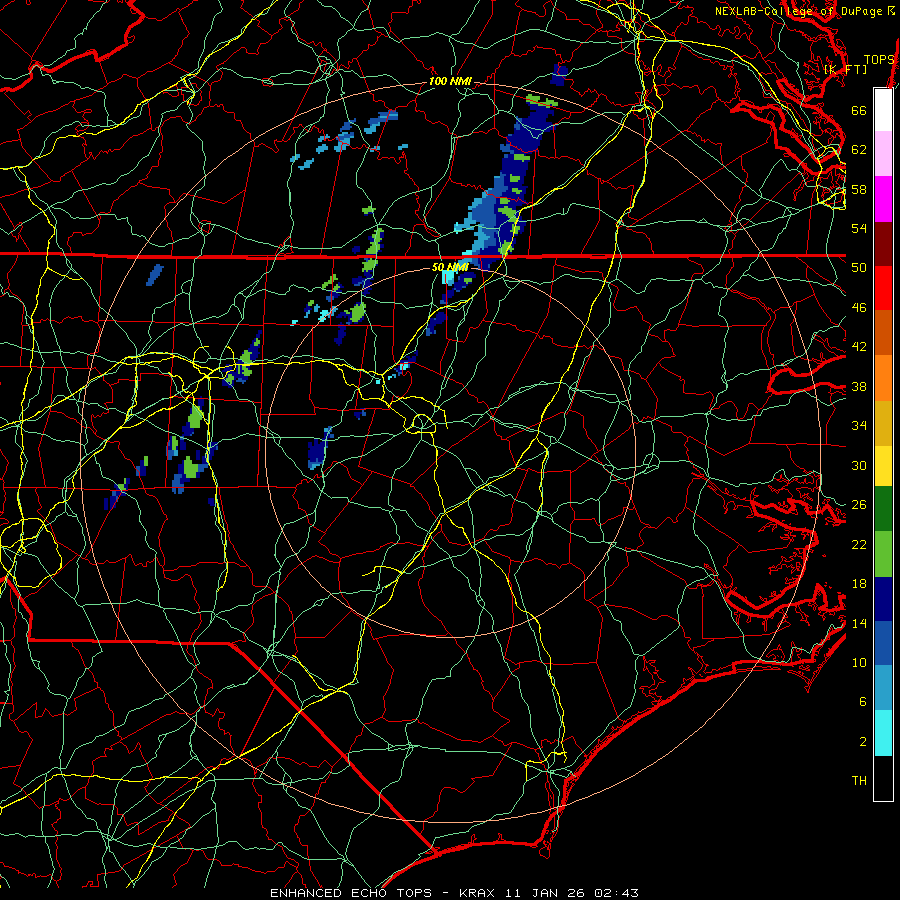900x900 pixels.
Task: Click the black TH swatch in the color scale
Action: (883, 778)
